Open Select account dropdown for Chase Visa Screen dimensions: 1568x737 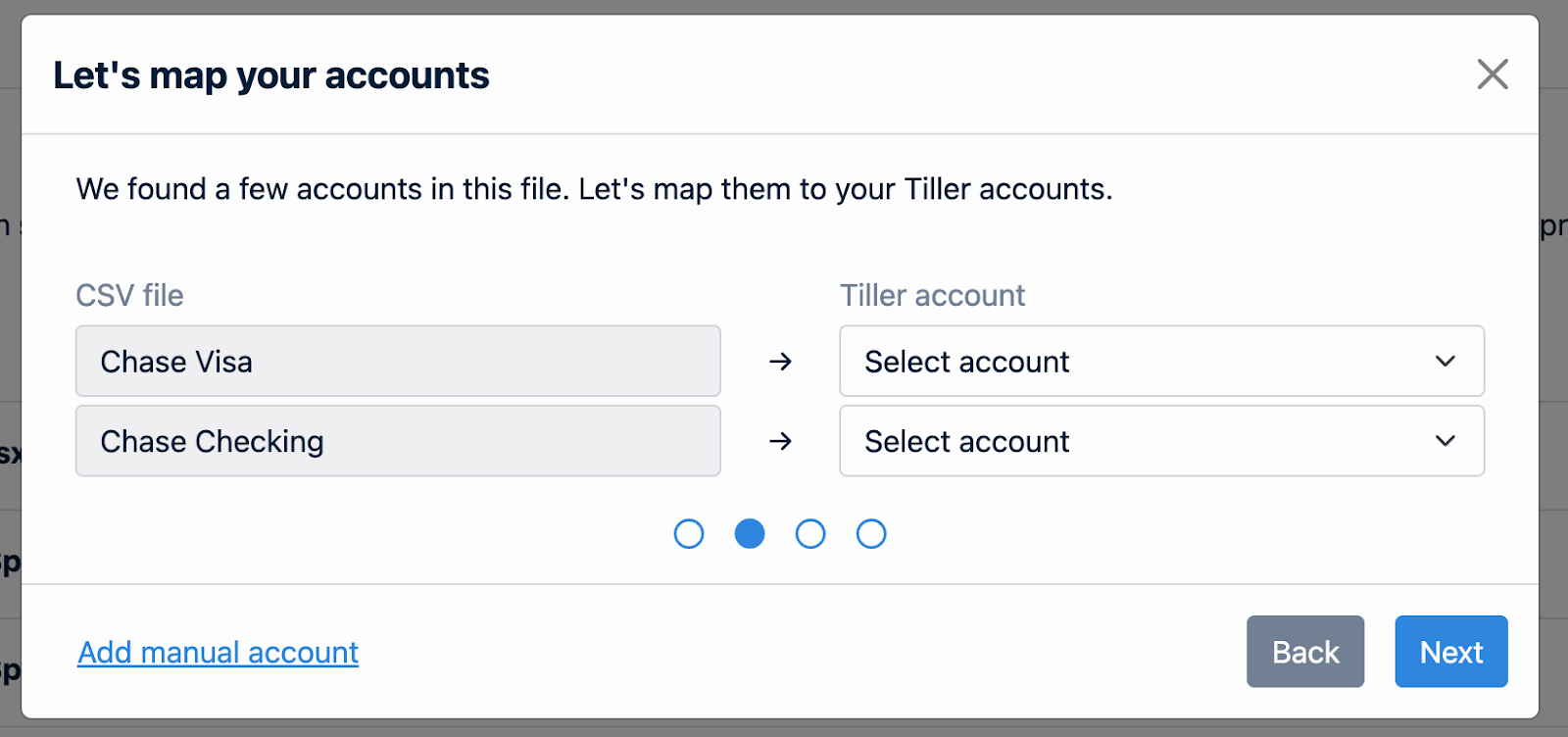click(x=1161, y=361)
